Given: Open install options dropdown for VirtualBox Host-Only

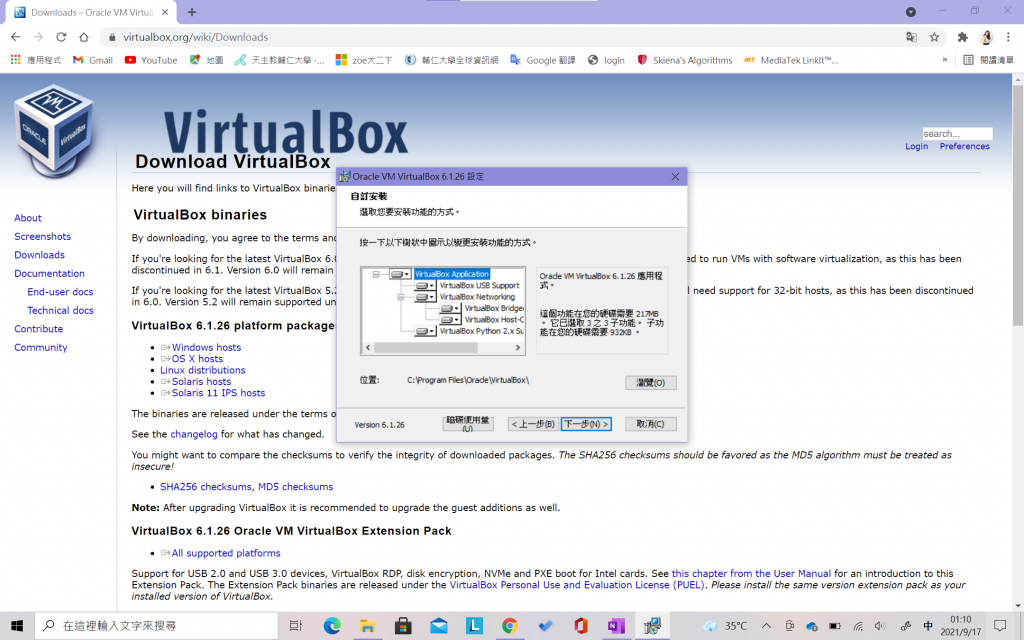Looking at the screenshot, I should click(450, 320).
